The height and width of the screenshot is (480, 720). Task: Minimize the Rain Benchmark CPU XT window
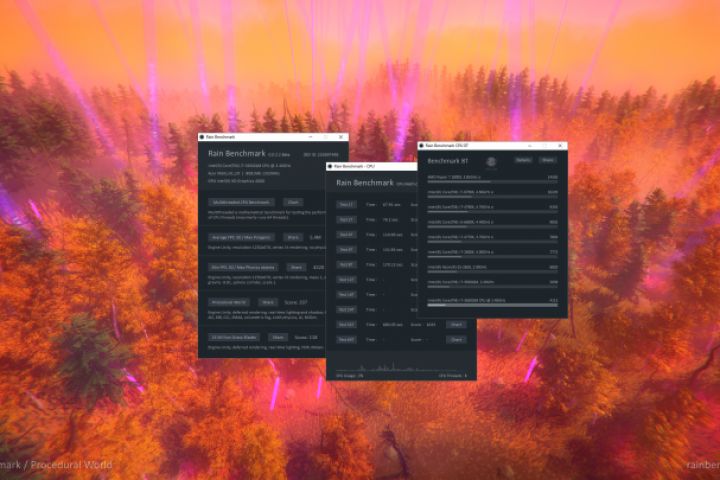[530, 146]
